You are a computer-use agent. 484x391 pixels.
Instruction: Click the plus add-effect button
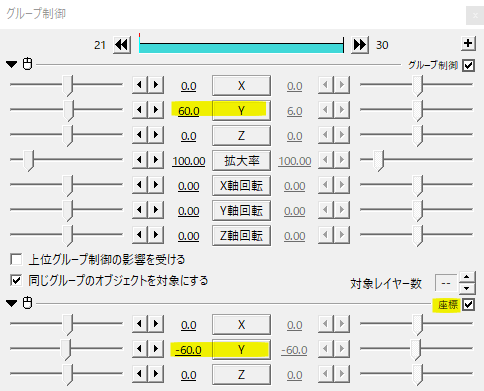pyautogui.click(x=468, y=43)
